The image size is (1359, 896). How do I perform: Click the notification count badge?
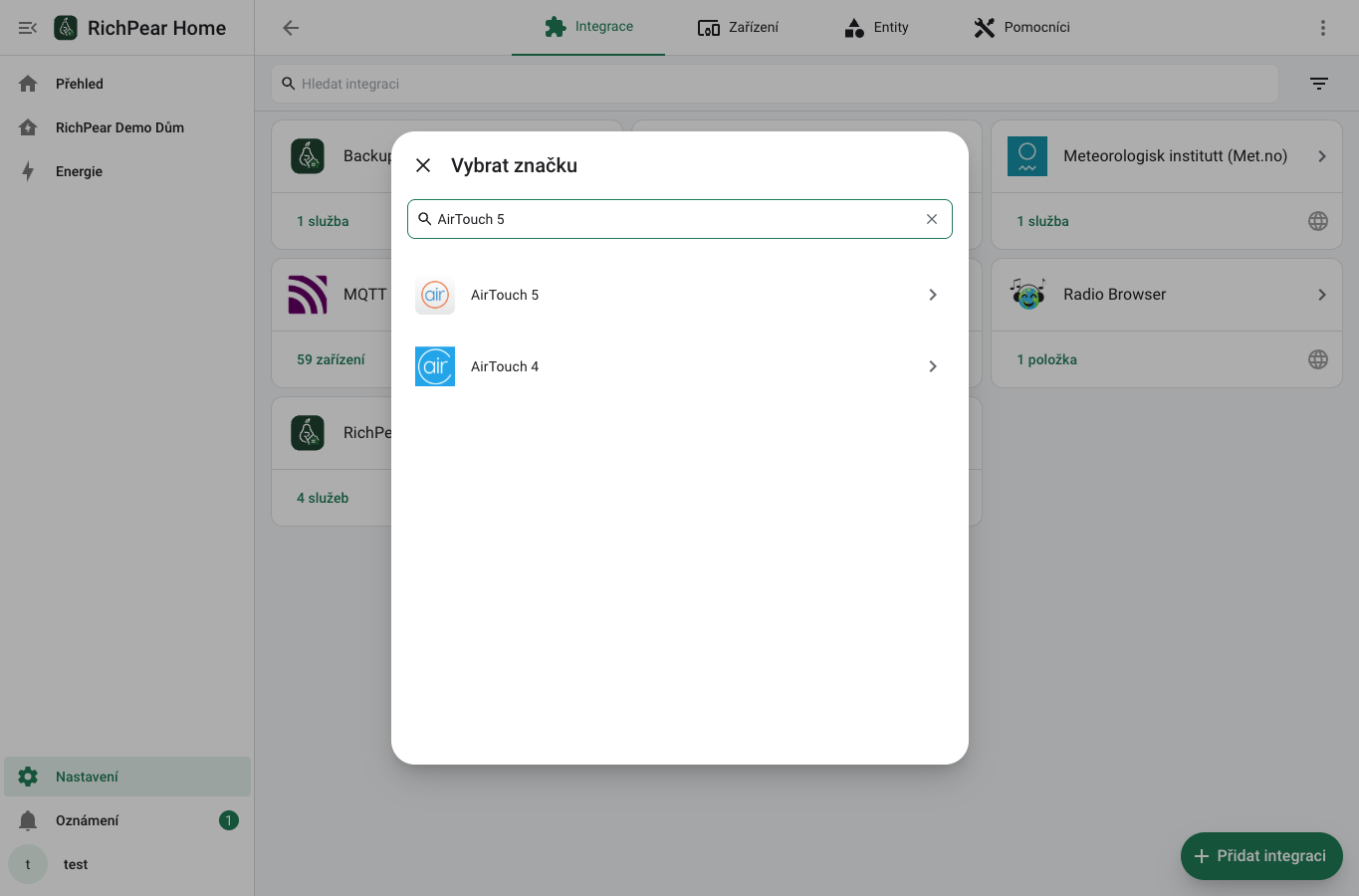229,820
